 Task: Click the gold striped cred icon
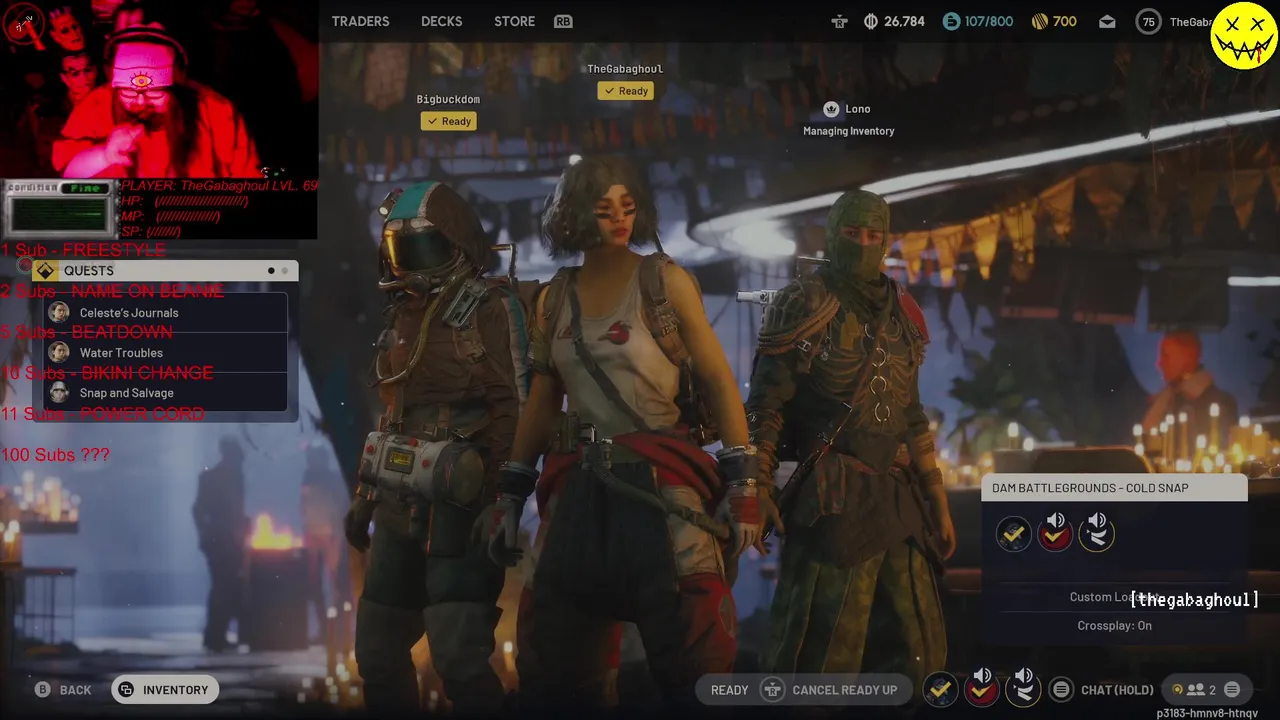coord(1039,21)
